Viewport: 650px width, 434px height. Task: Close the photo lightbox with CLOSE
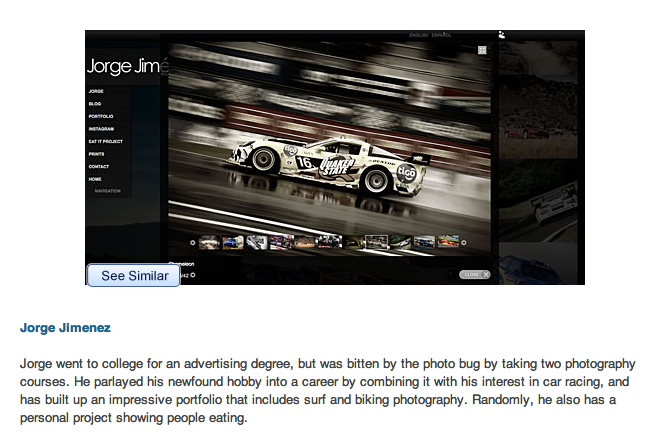[475, 274]
